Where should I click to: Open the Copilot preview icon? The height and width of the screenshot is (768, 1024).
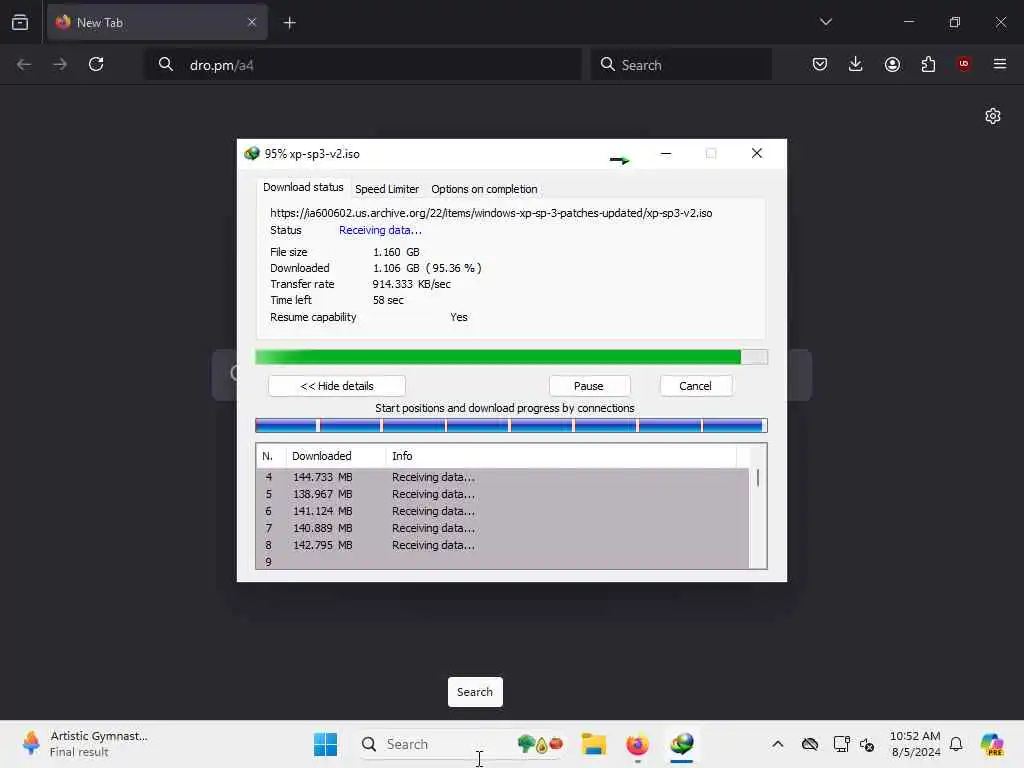tap(992, 744)
